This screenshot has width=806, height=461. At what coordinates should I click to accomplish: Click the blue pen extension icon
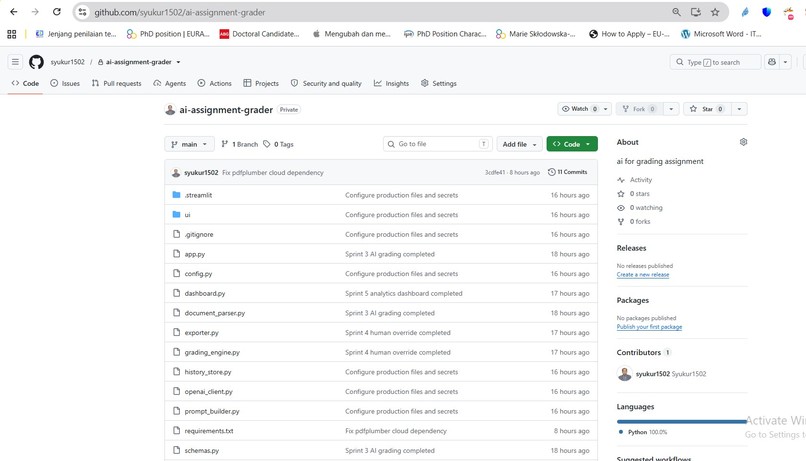[745, 12]
